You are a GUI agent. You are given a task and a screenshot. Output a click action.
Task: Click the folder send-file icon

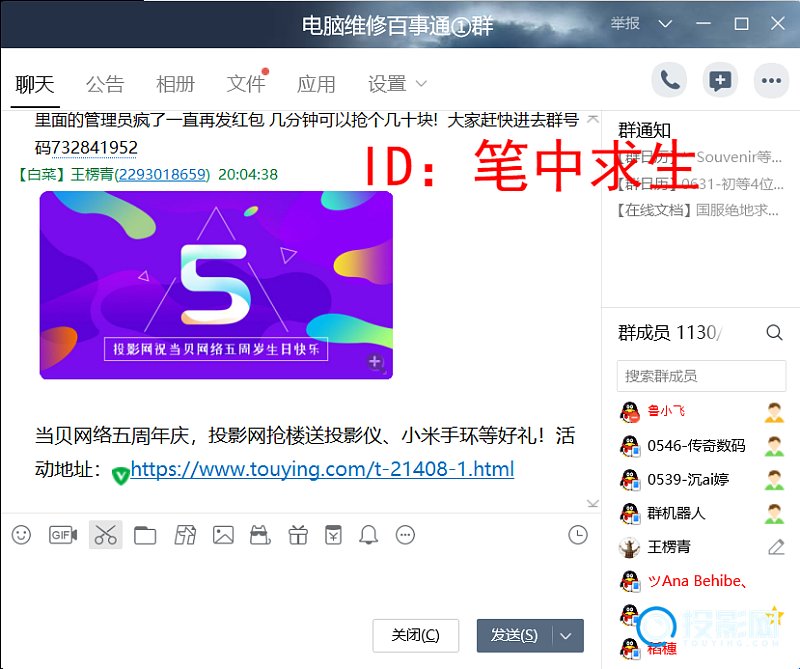point(145,535)
